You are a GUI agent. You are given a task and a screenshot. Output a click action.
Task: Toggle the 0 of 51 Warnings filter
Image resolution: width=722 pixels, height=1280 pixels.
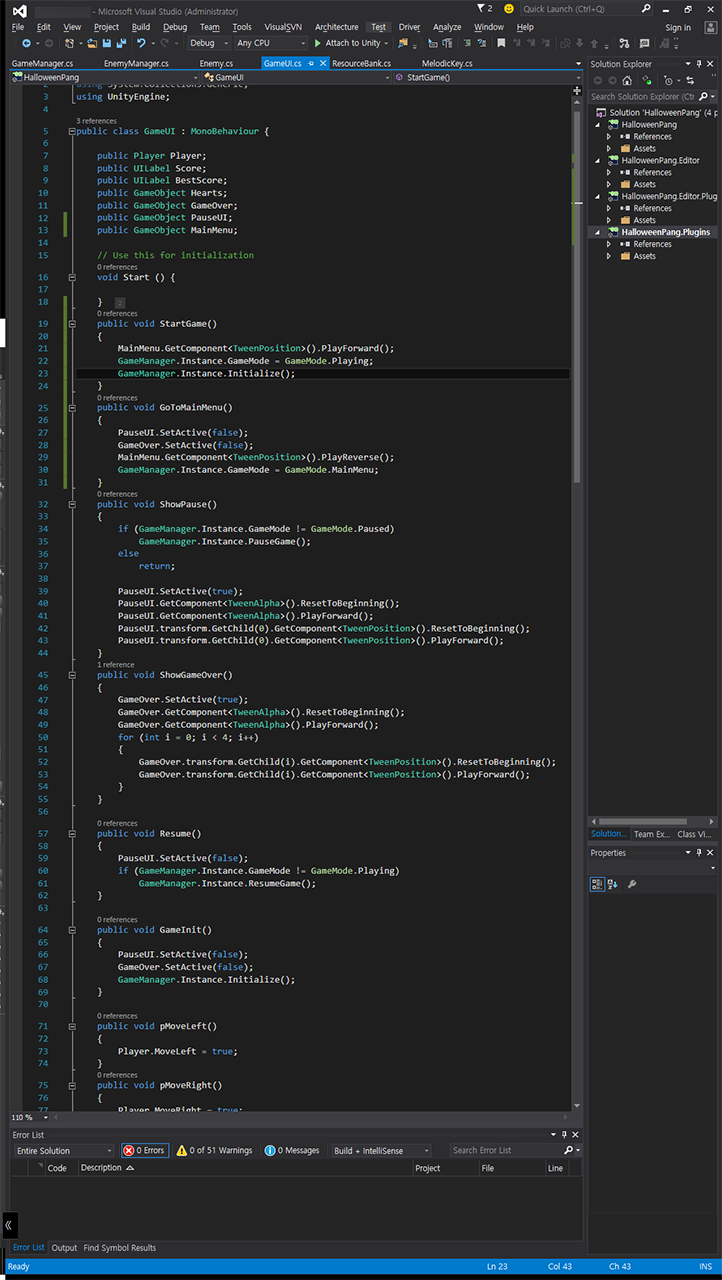pos(214,1151)
